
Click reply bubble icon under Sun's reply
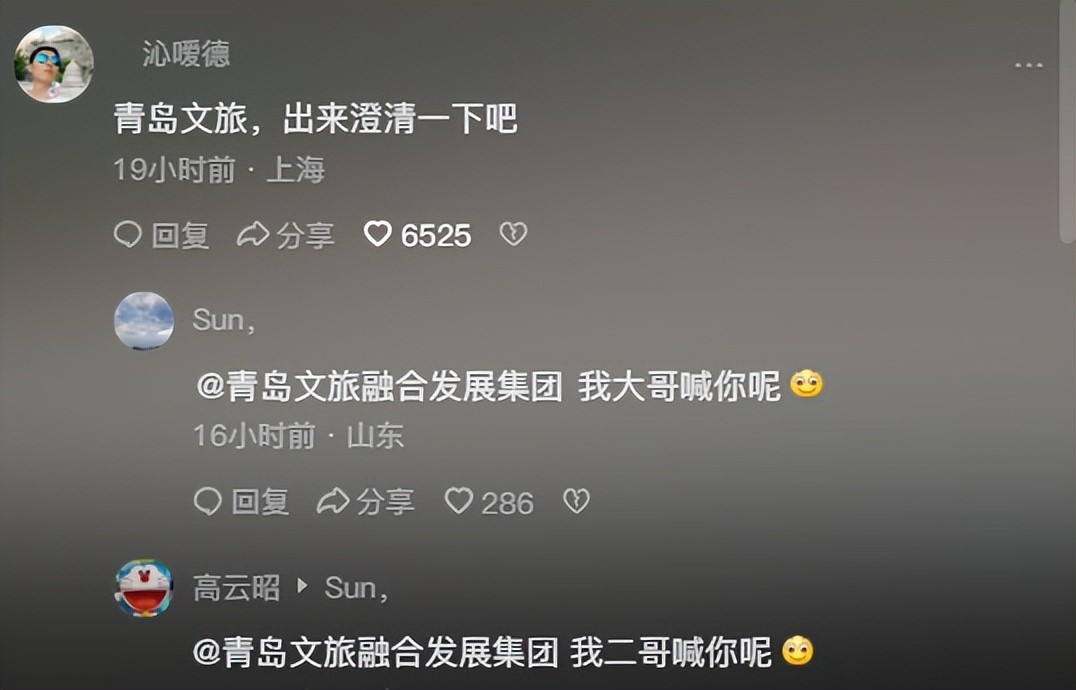click(x=207, y=501)
